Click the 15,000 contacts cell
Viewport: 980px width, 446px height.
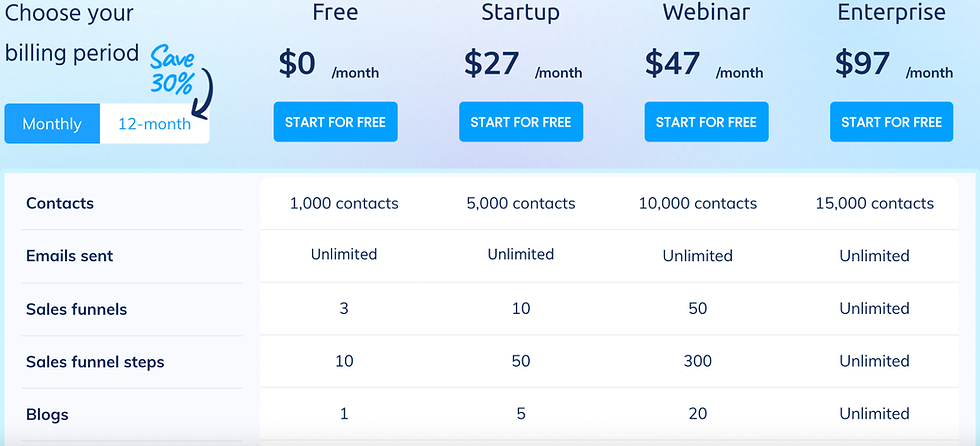pos(875,204)
